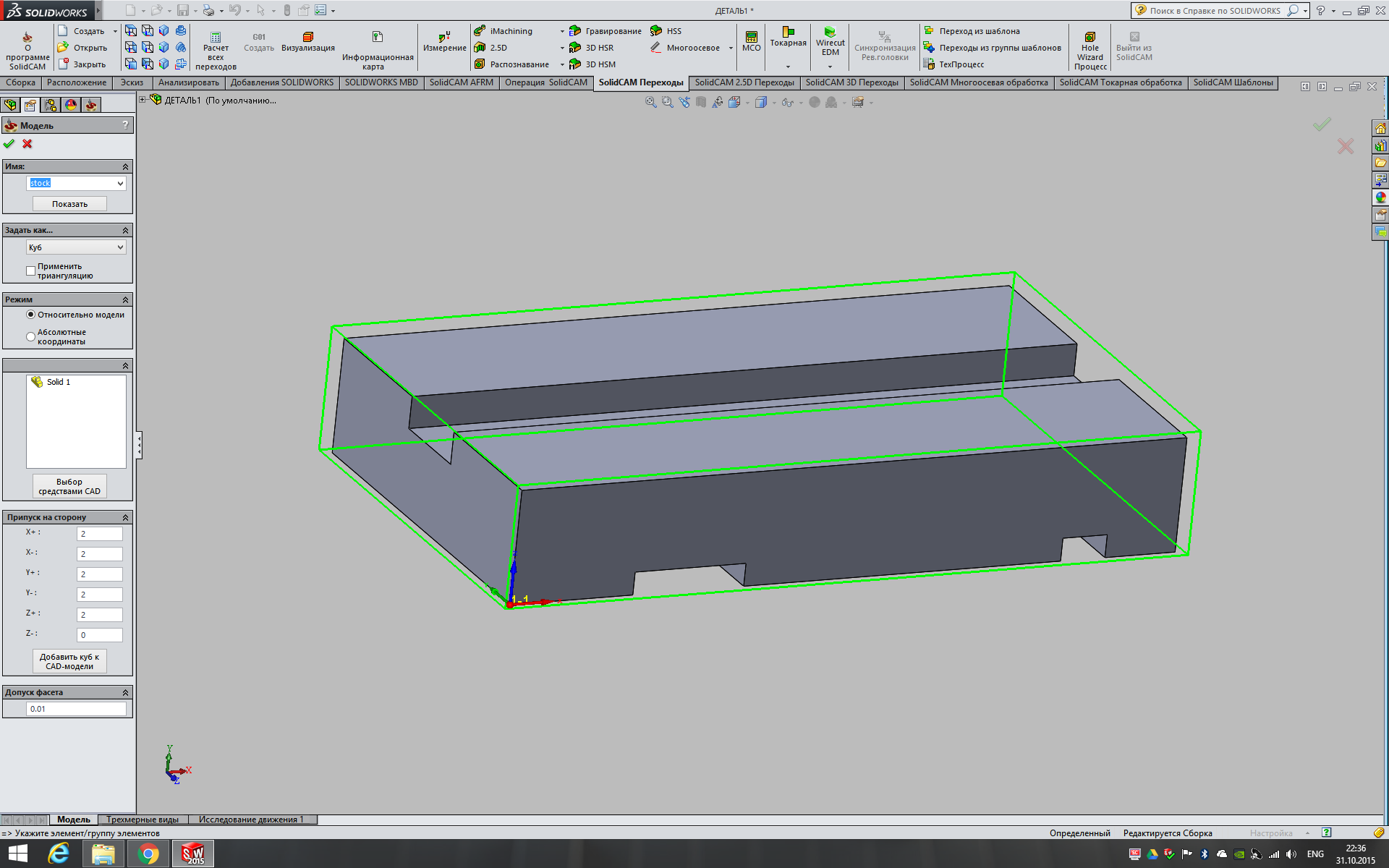Enable Применить триангуляцию checkbox
The height and width of the screenshot is (868, 1389).
click(31, 271)
